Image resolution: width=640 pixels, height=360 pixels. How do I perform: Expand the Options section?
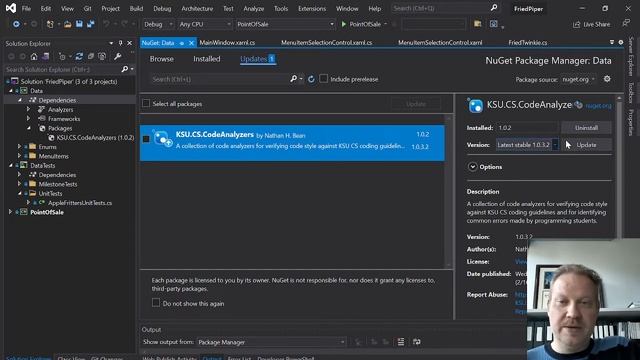473,167
